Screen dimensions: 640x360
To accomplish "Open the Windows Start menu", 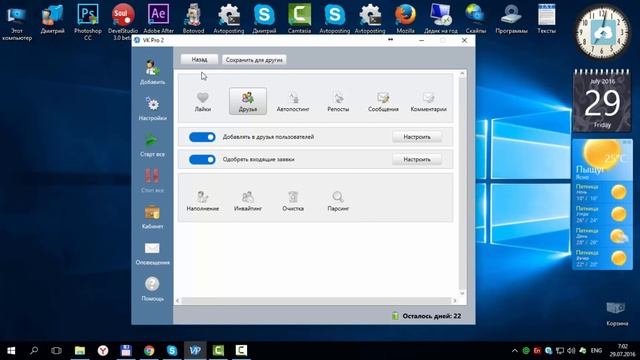I will [11, 351].
